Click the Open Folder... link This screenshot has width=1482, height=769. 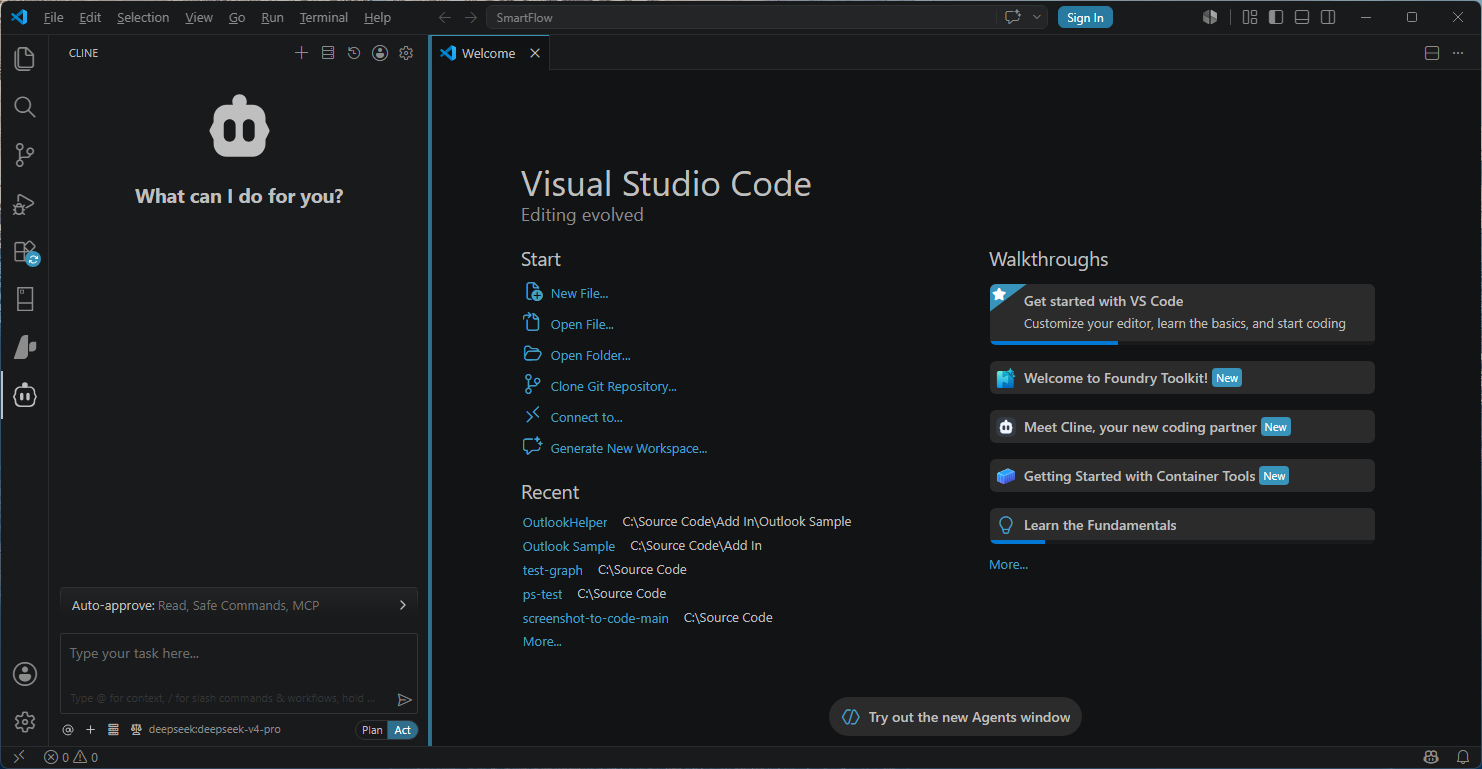590,355
